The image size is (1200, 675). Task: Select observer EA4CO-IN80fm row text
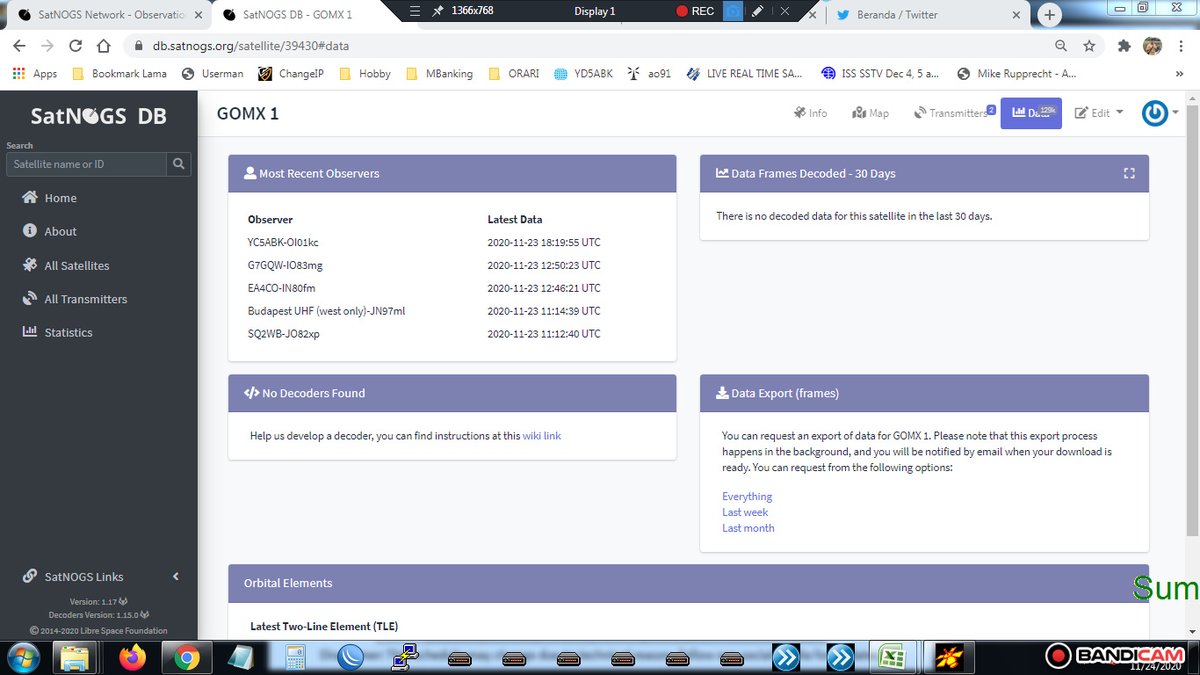281,288
